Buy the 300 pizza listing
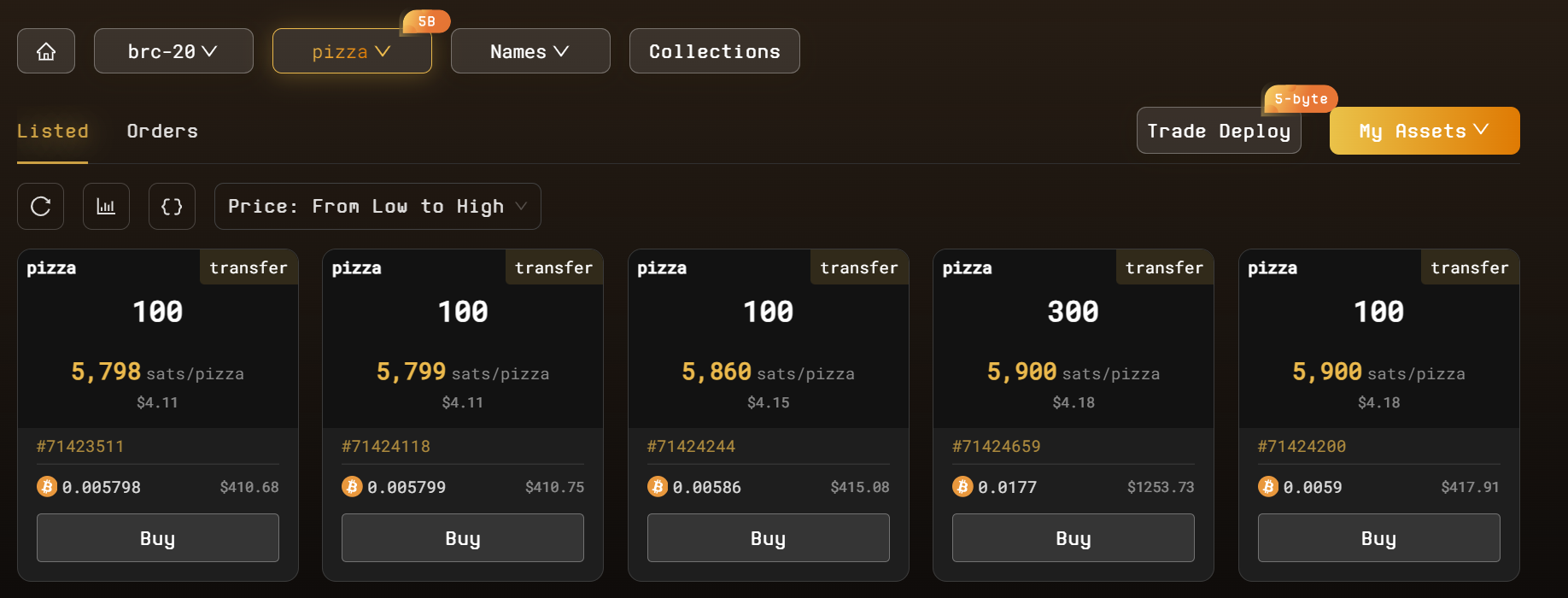Image resolution: width=1568 pixels, height=598 pixels. (1074, 538)
